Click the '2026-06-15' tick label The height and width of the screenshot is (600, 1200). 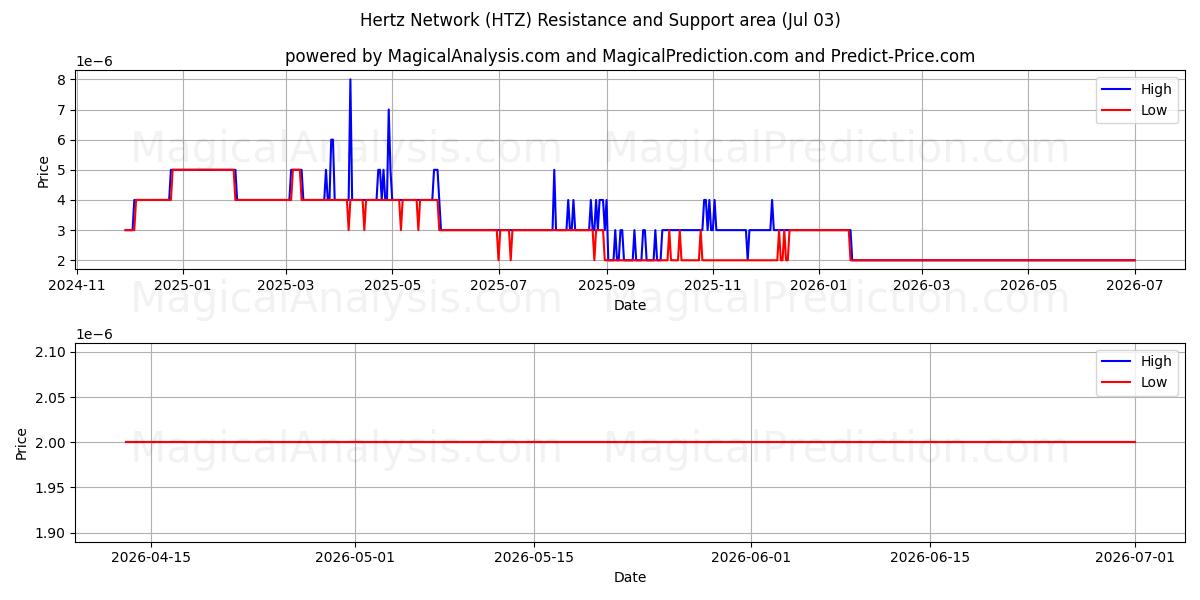(x=930, y=557)
